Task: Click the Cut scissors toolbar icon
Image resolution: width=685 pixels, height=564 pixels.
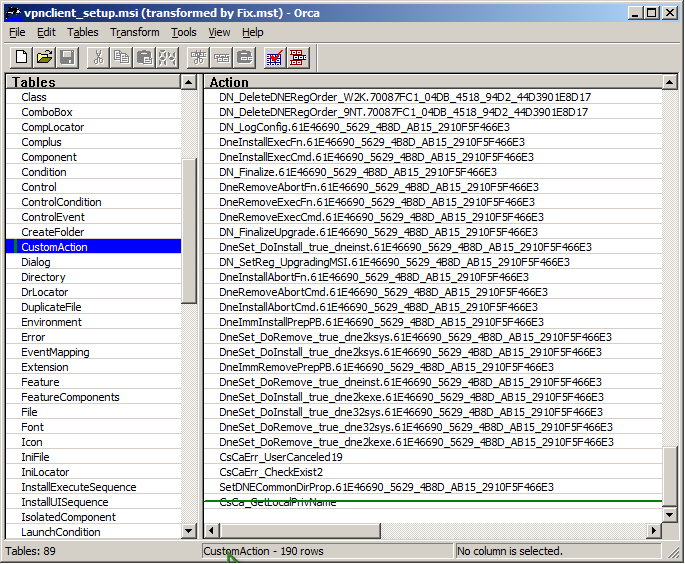Action: pyautogui.click(x=98, y=57)
